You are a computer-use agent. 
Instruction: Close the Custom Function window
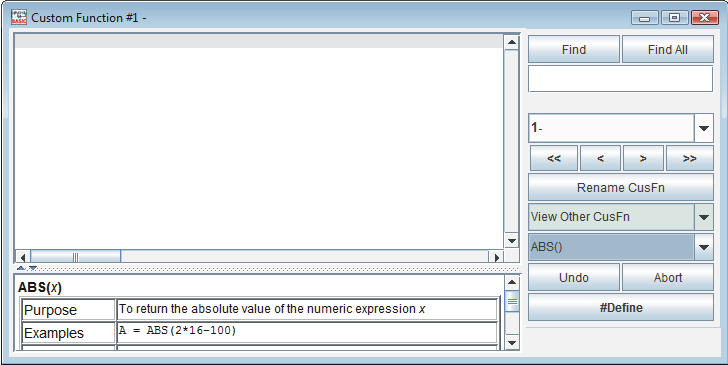705,18
